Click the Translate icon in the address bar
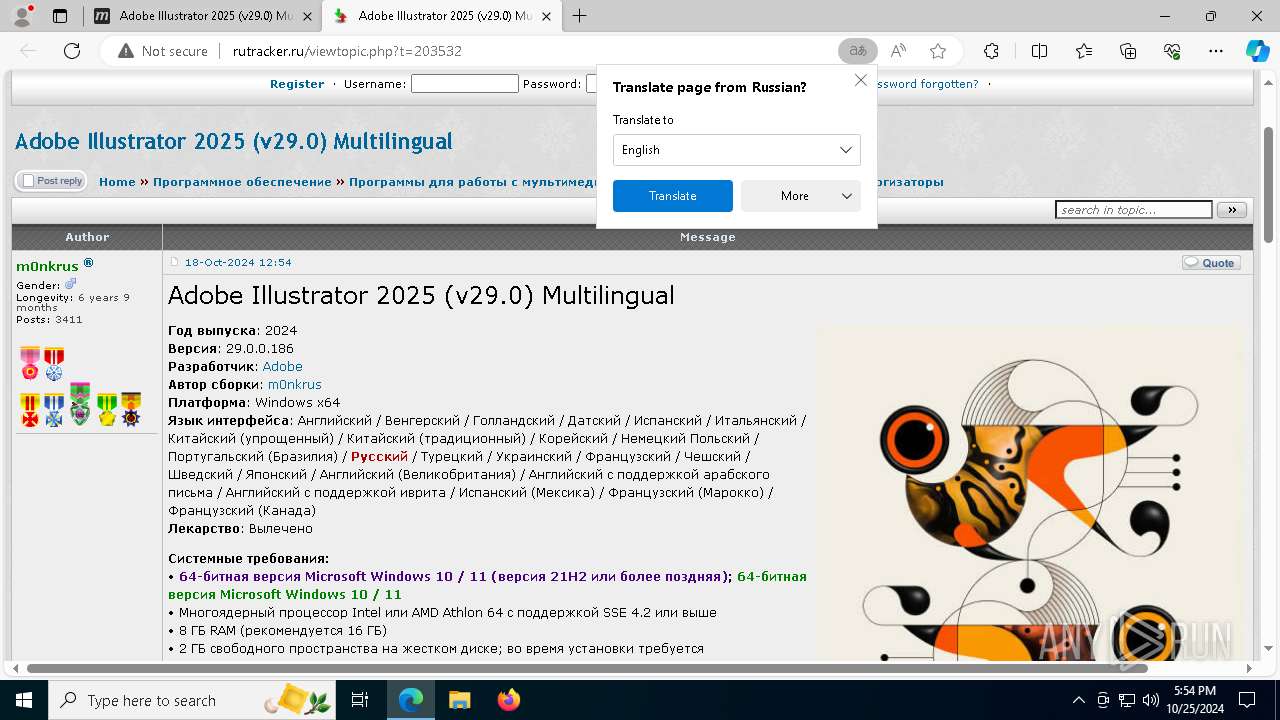1280x720 pixels. (x=857, y=51)
